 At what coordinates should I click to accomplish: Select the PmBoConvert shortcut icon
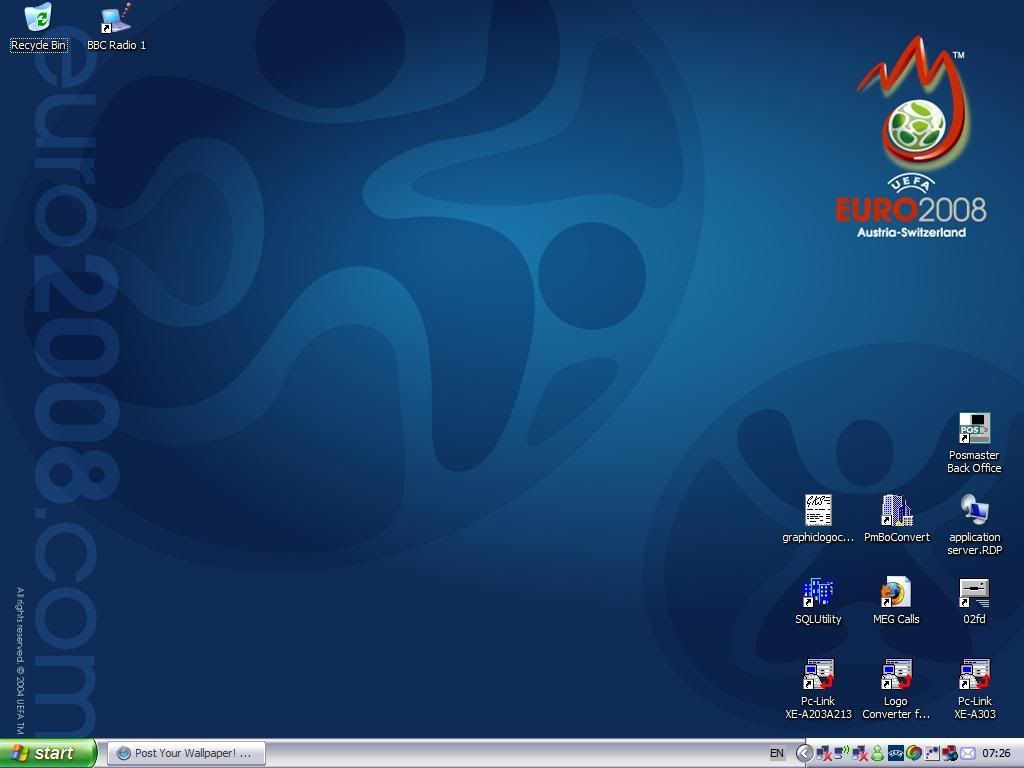coord(897,519)
